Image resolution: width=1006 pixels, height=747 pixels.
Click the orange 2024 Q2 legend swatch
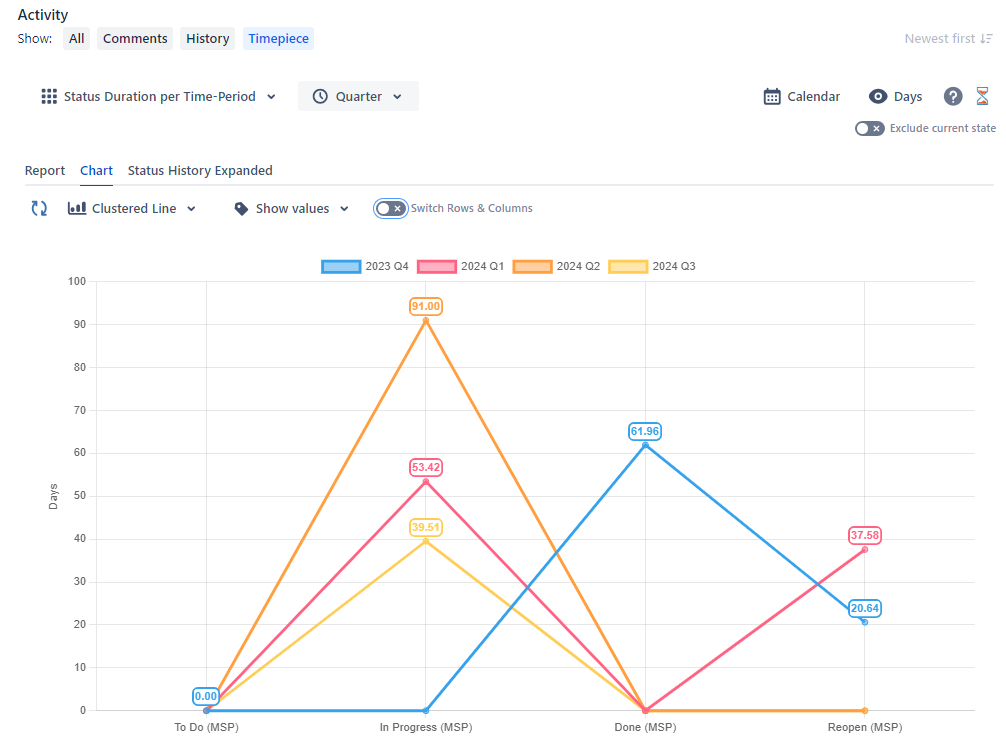point(532,265)
